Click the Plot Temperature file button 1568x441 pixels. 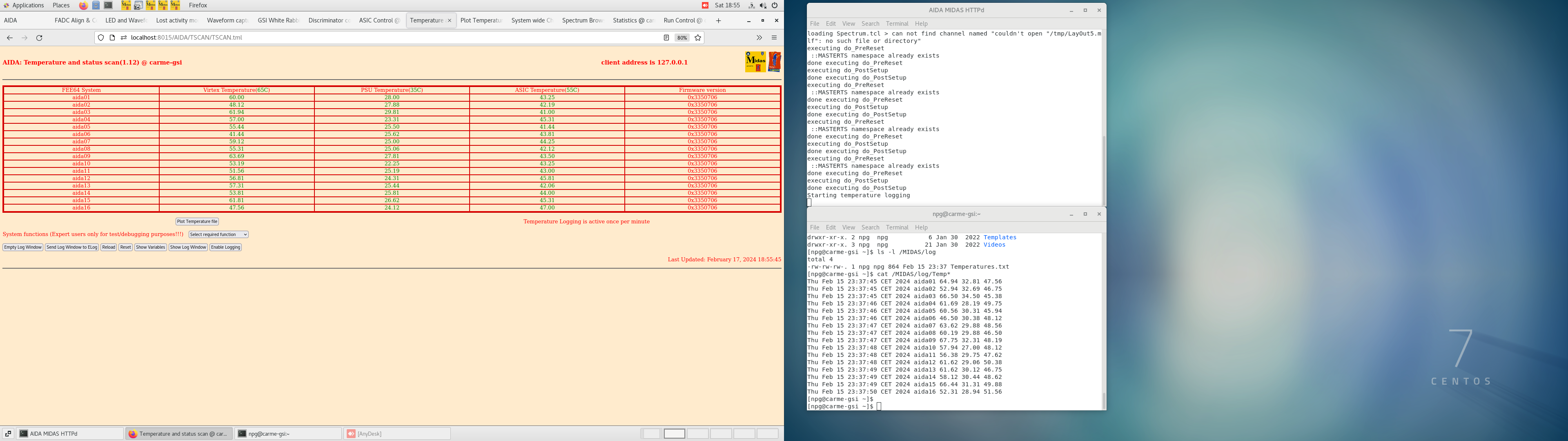click(x=197, y=222)
